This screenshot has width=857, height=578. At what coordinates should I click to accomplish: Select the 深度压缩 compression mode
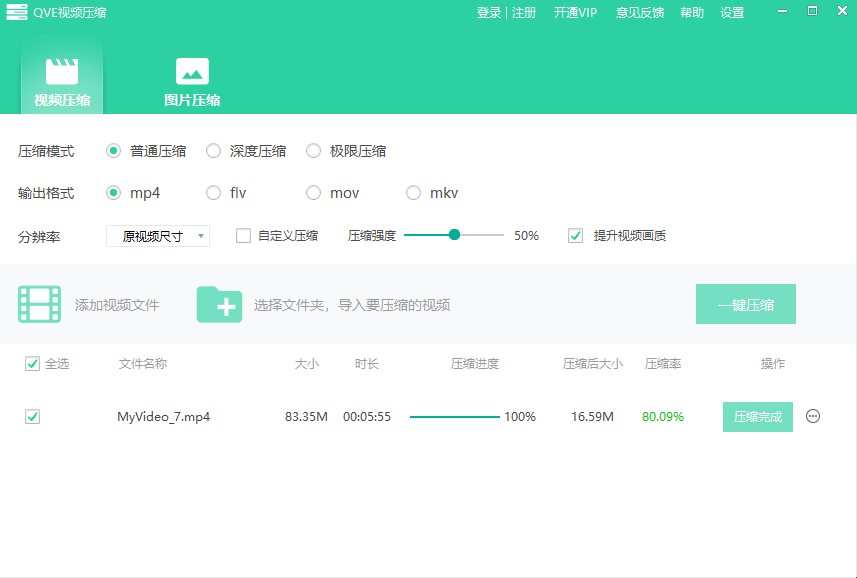(214, 151)
